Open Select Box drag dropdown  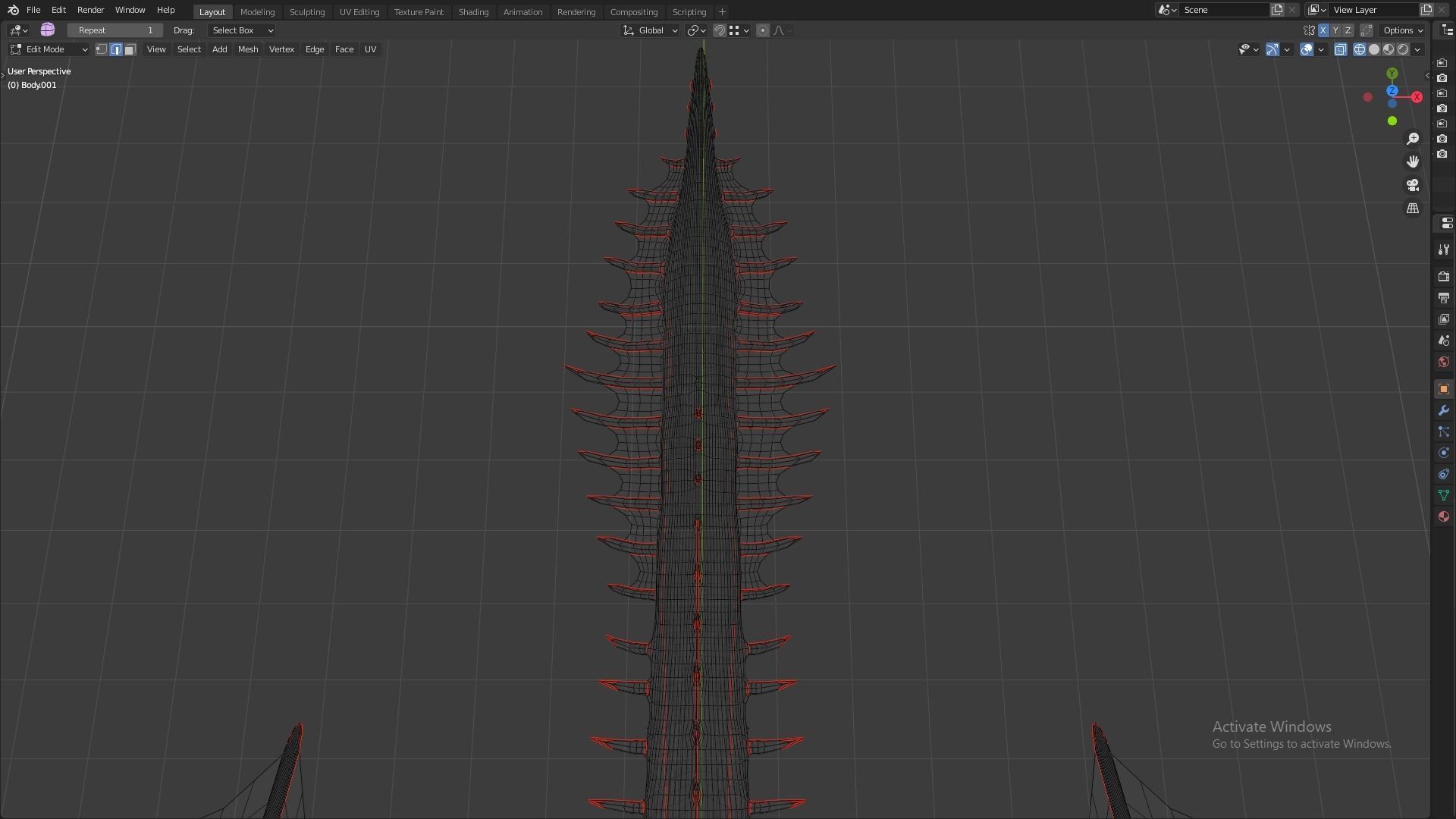[241, 30]
